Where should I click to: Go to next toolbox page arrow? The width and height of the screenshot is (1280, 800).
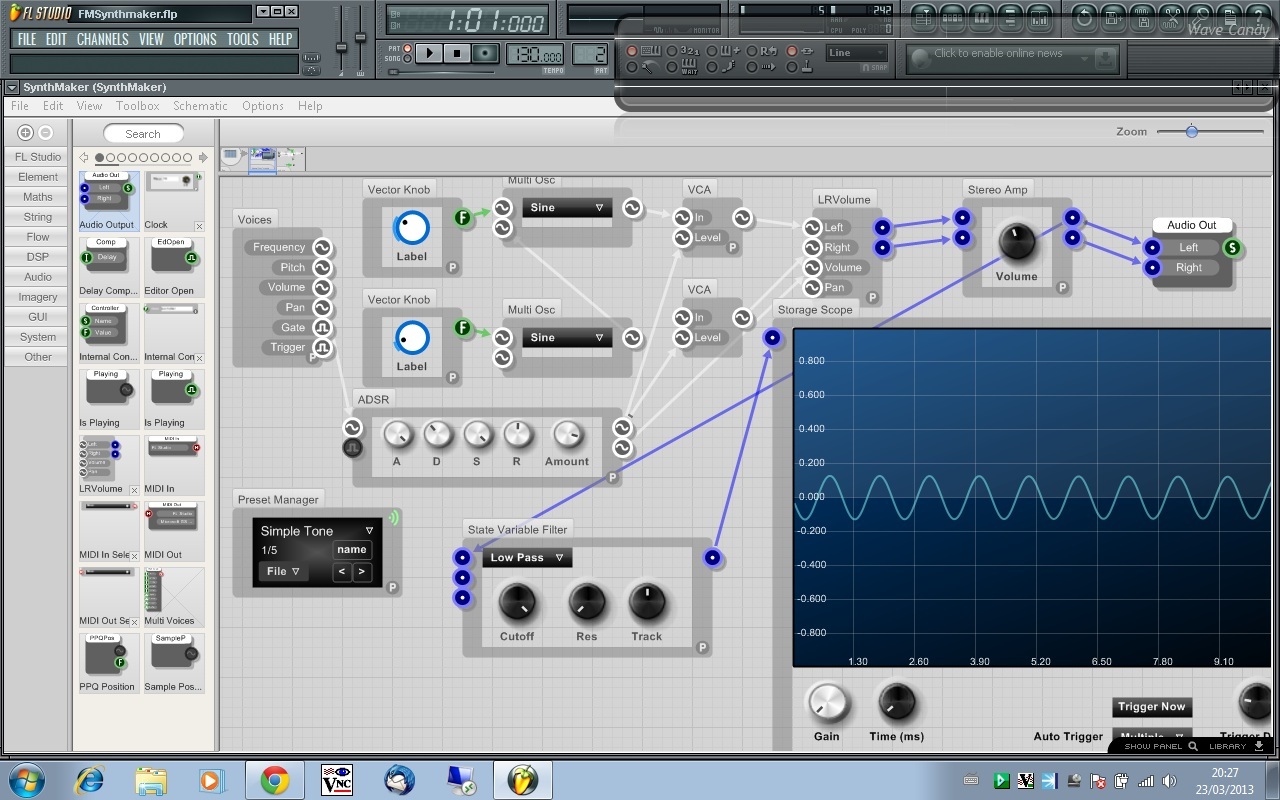click(203, 158)
